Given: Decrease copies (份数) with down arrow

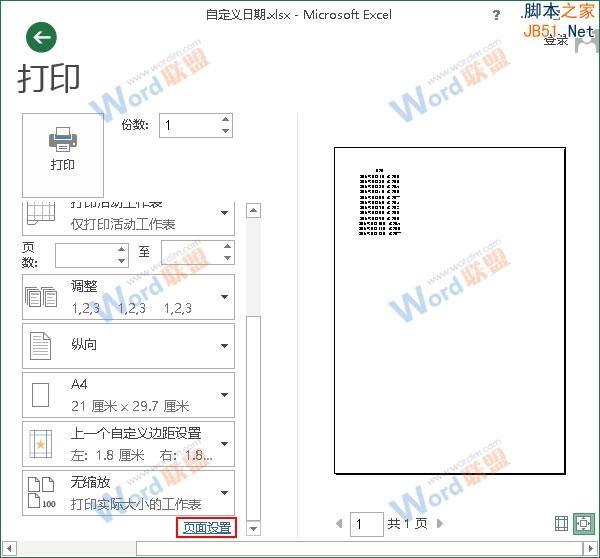Looking at the screenshot, I should click(225, 131).
